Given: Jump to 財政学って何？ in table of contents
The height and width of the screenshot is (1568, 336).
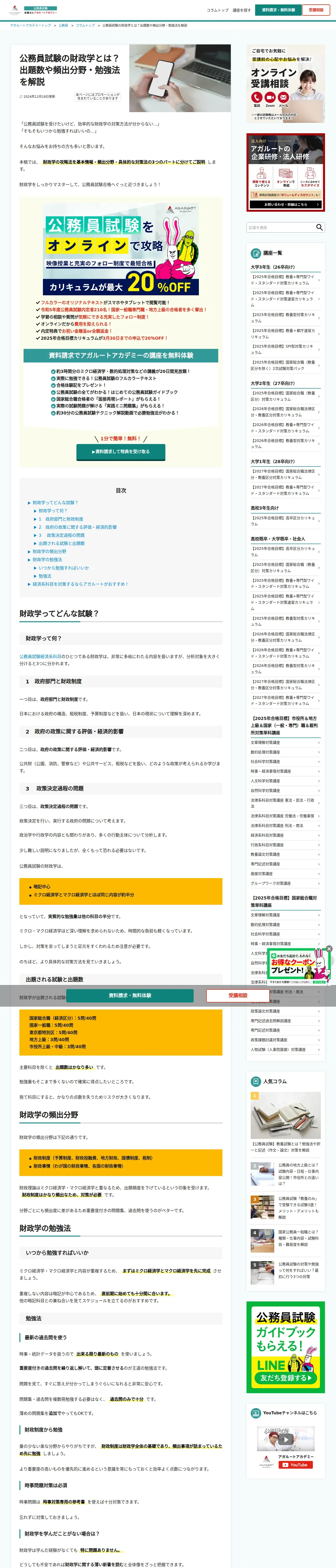Looking at the screenshot, I should point(53,511).
